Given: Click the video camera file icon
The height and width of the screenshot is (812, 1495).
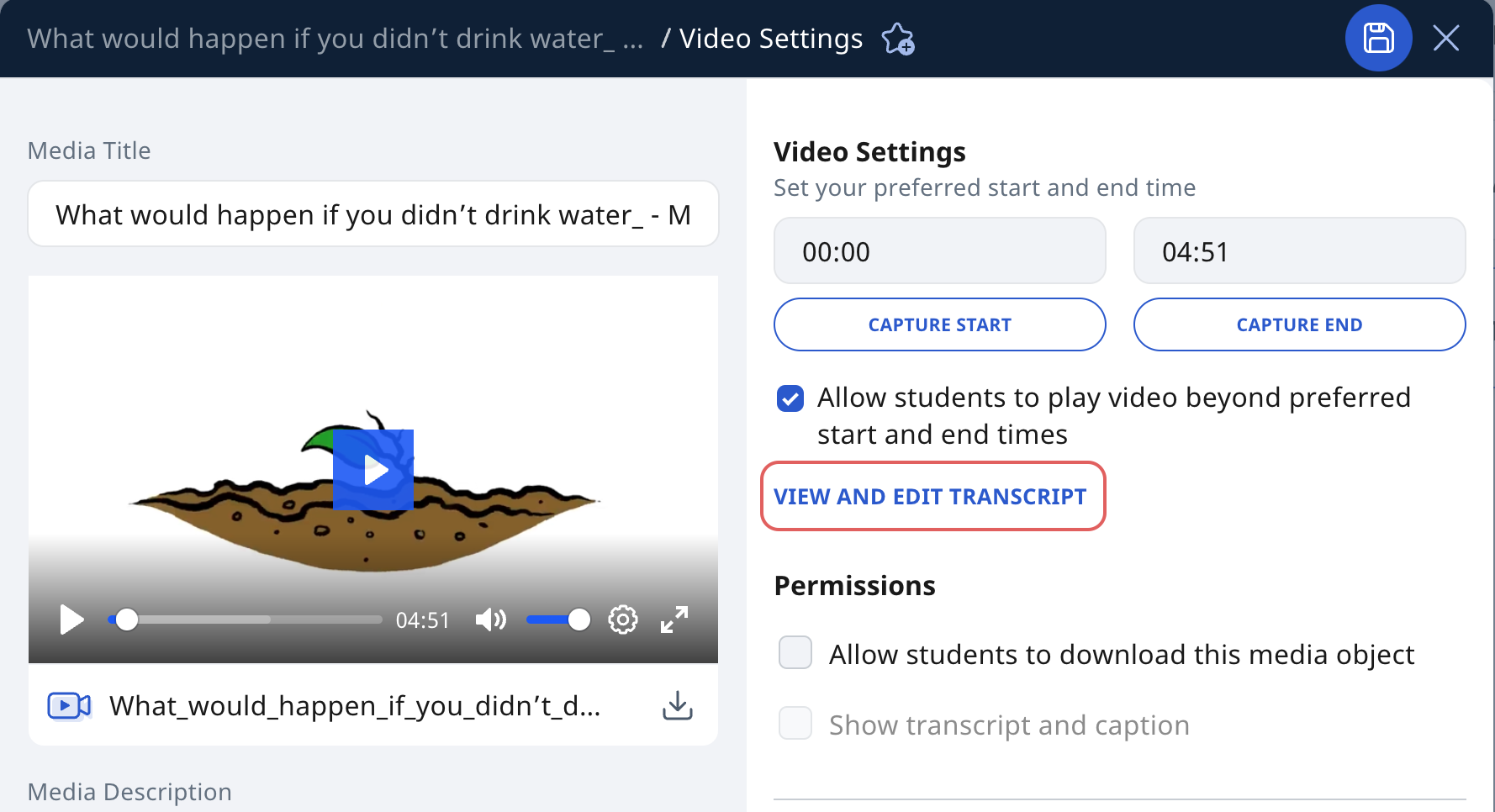Looking at the screenshot, I should pos(69,706).
